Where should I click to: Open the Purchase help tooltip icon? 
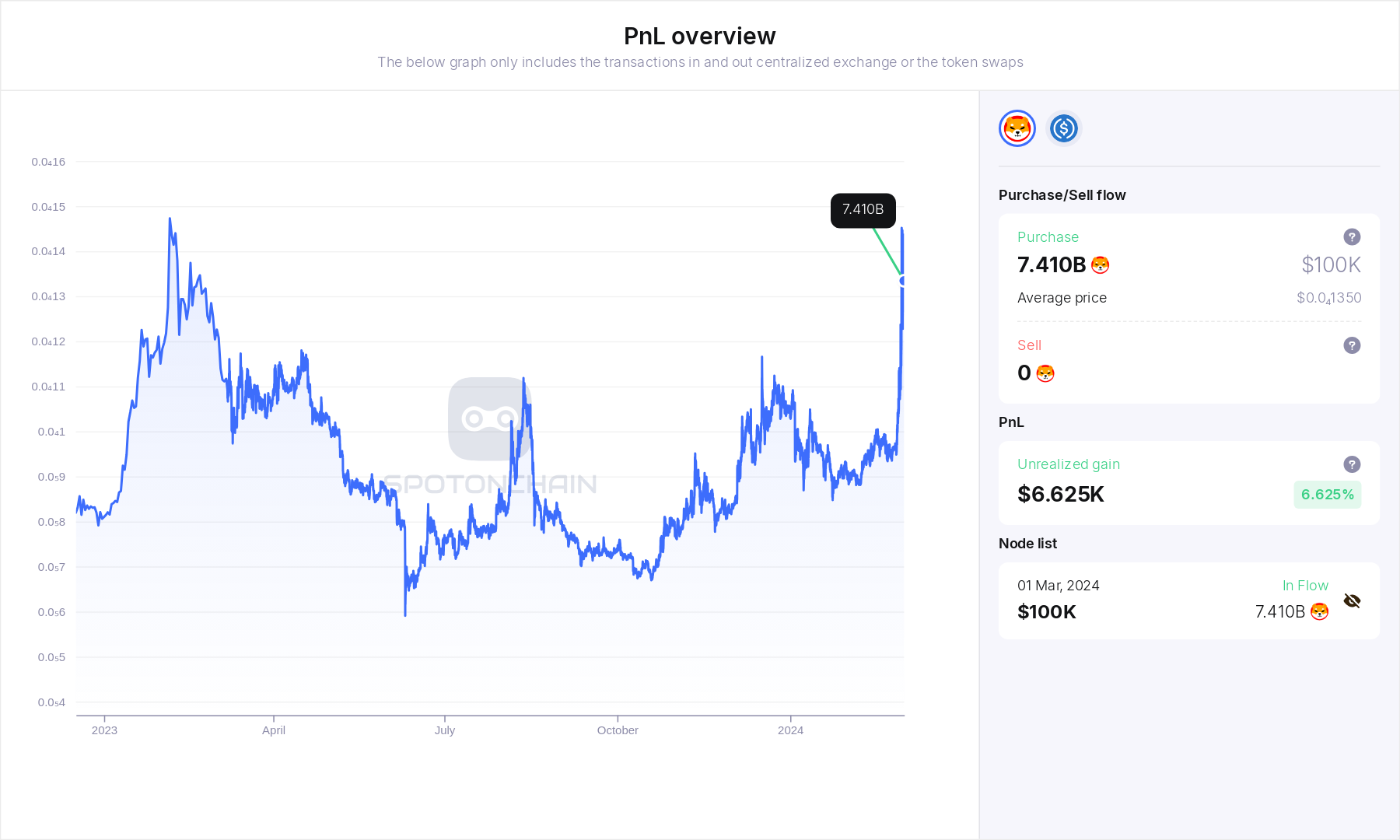[1352, 237]
